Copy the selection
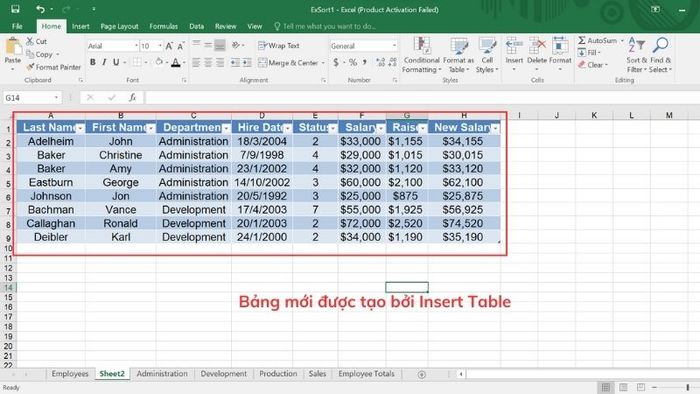 [x=40, y=54]
